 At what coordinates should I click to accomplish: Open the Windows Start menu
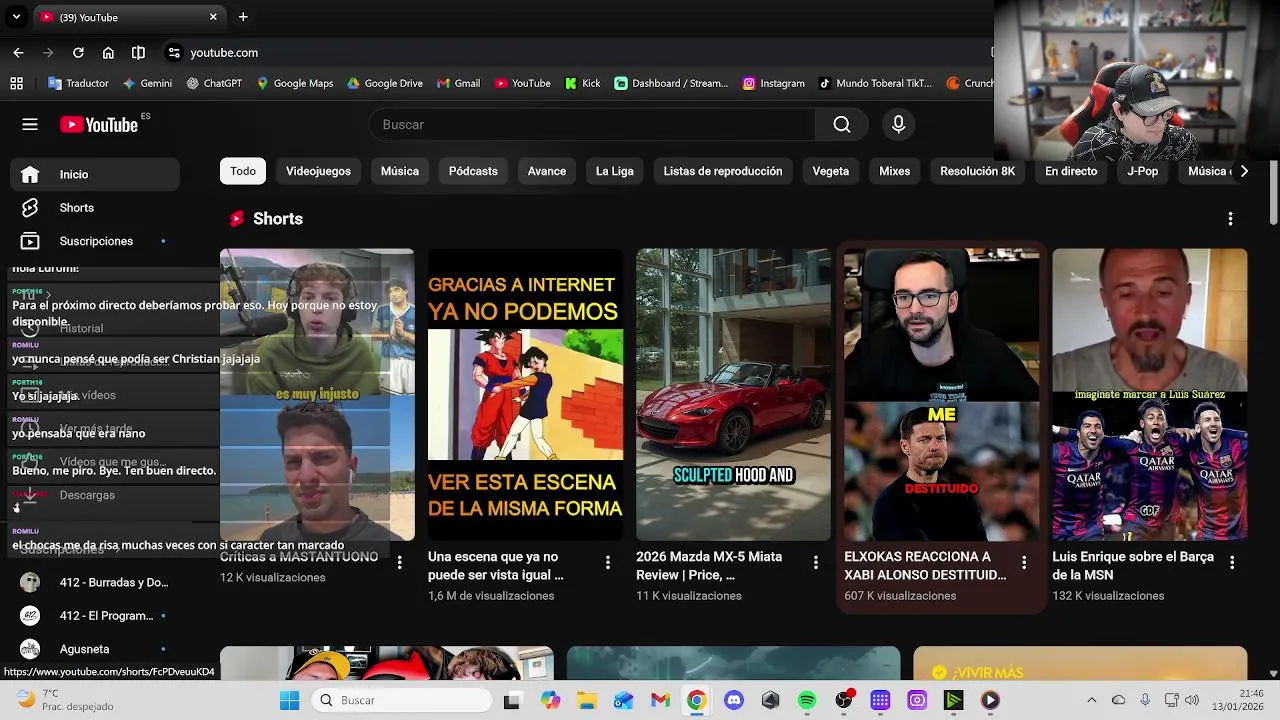(x=289, y=700)
